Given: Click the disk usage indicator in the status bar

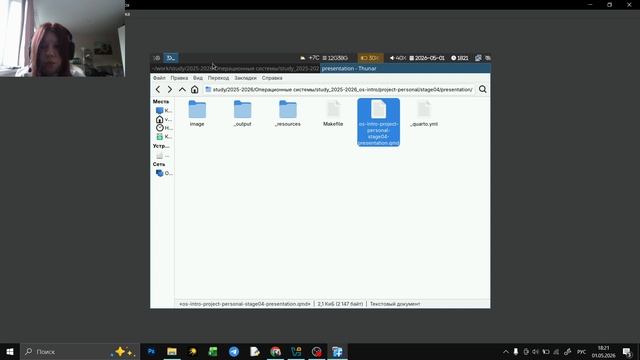Looking at the screenshot, I should [x=335, y=58].
